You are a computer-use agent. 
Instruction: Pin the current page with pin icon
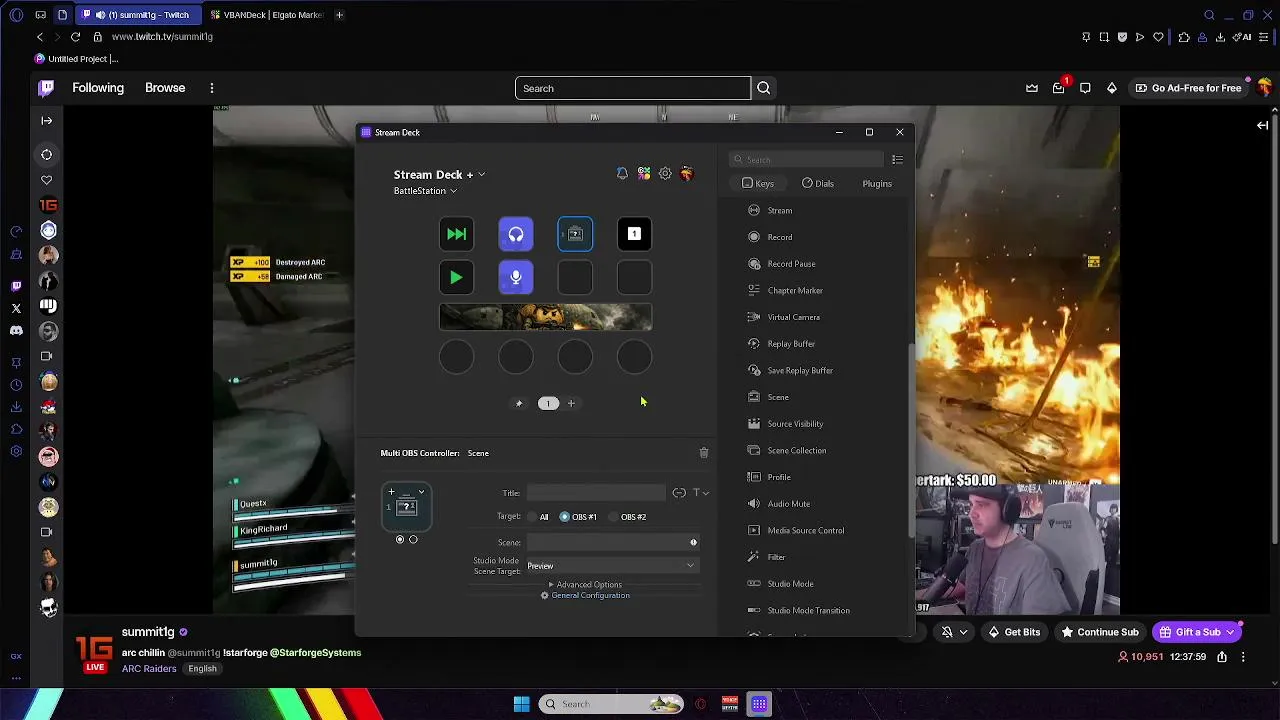click(x=518, y=403)
